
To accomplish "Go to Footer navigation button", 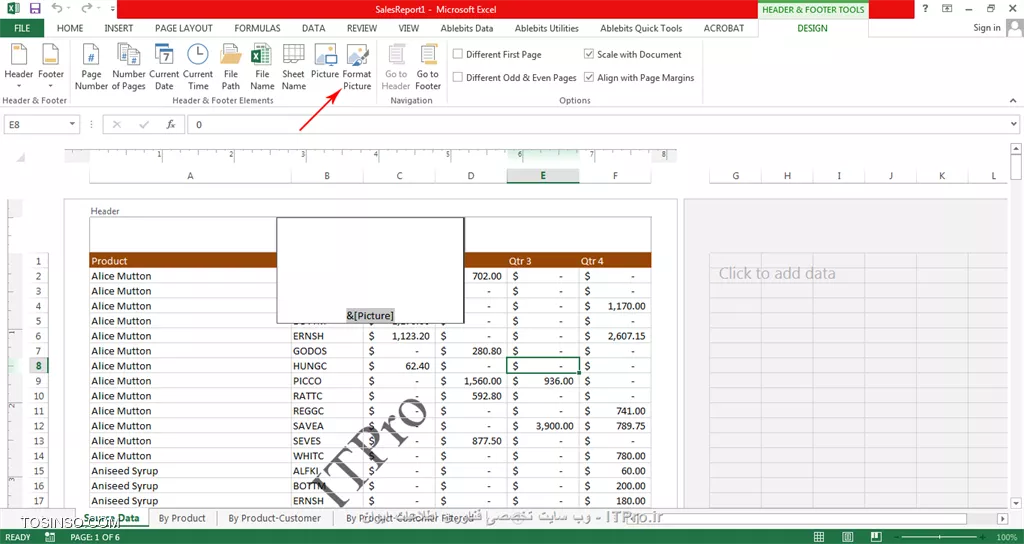I will click(x=428, y=67).
